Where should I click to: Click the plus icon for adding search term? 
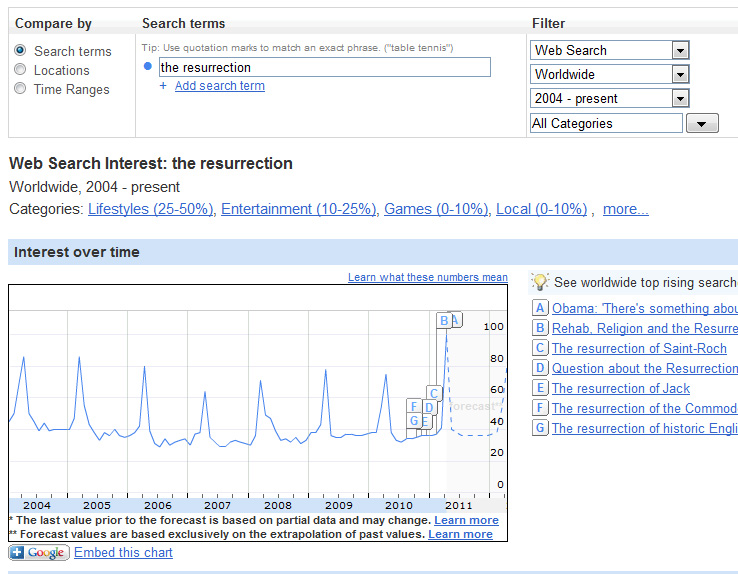click(x=163, y=86)
